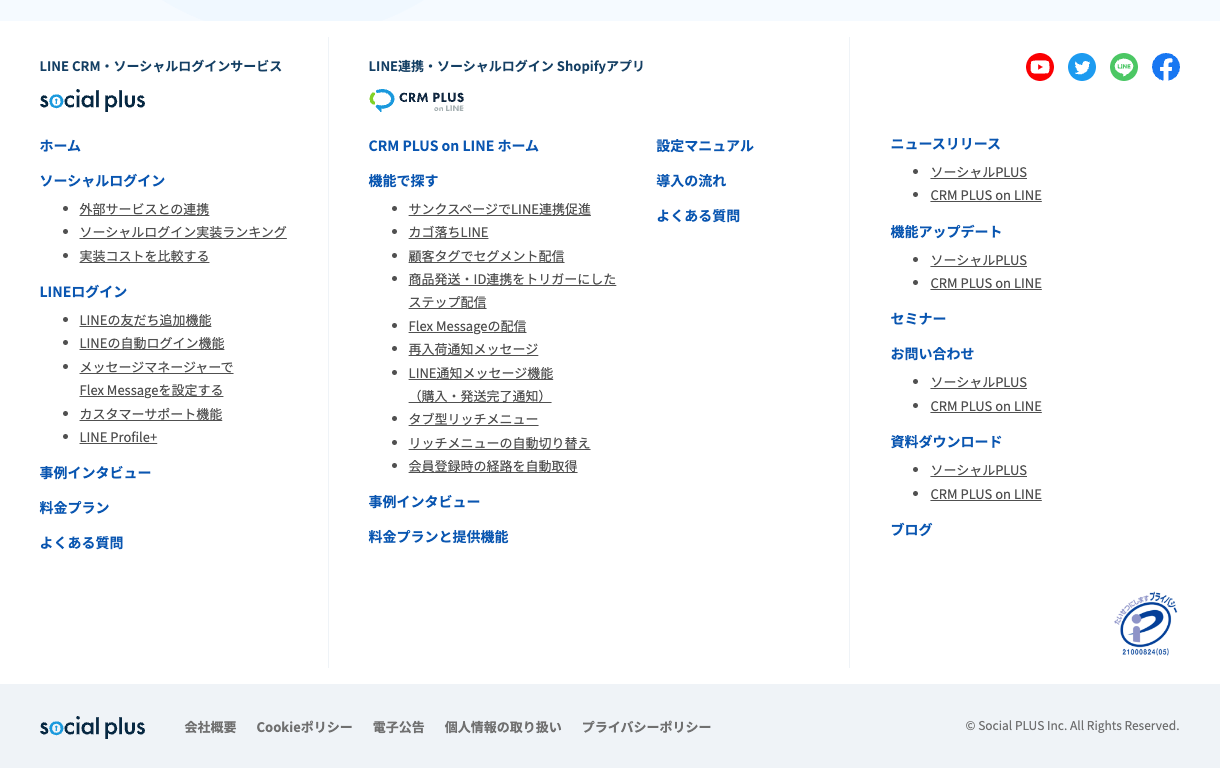1220x768 pixels.
Task: Open 個人情報の取り扱い in bottom bar
Action: 503,727
